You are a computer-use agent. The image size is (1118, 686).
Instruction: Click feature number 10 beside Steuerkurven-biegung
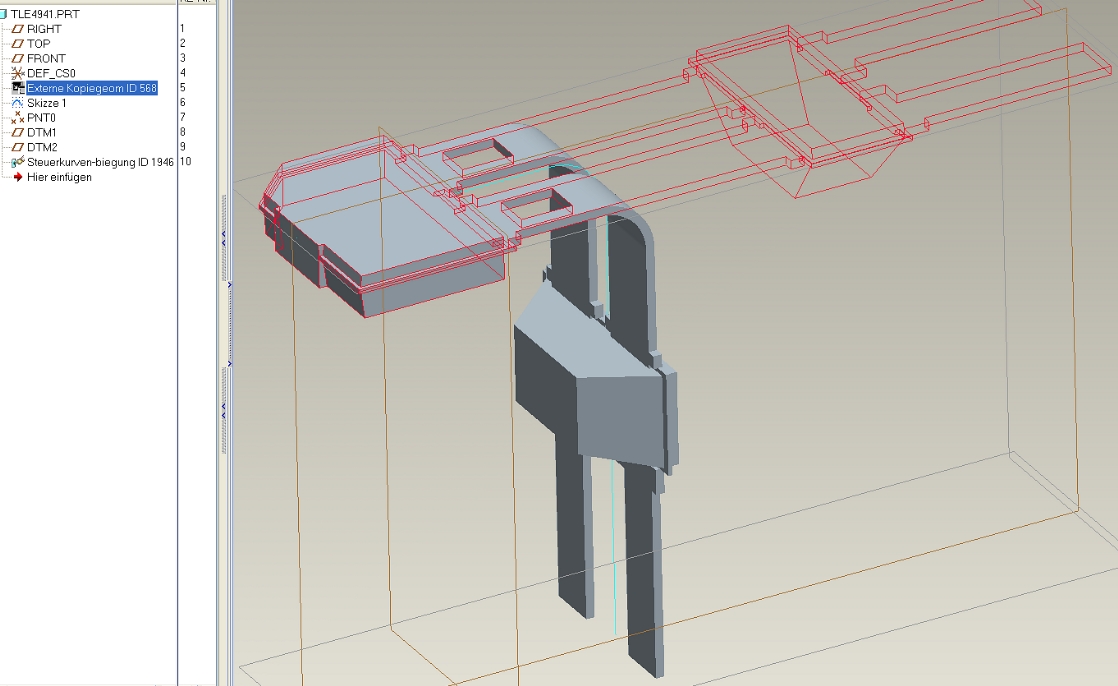(185, 162)
